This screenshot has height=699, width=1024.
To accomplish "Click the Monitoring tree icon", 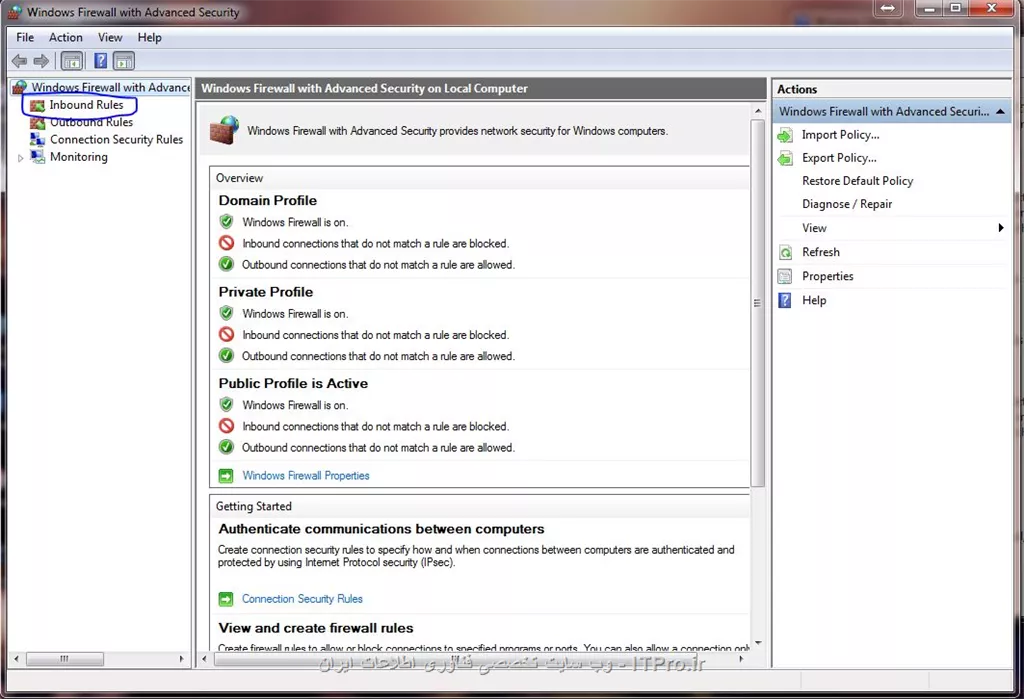I will [x=38, y=157].
